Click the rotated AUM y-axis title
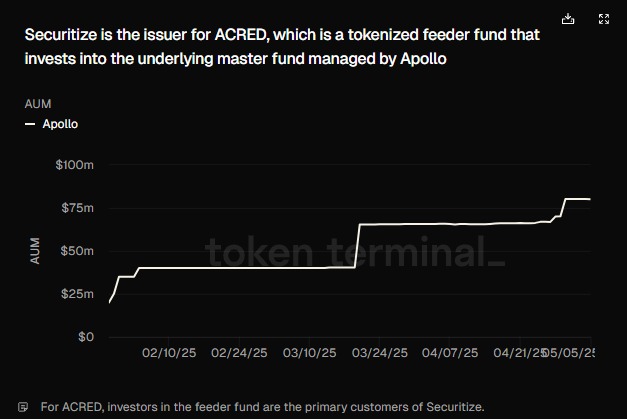This screenshot has height=419, width=627. point(36,251)
